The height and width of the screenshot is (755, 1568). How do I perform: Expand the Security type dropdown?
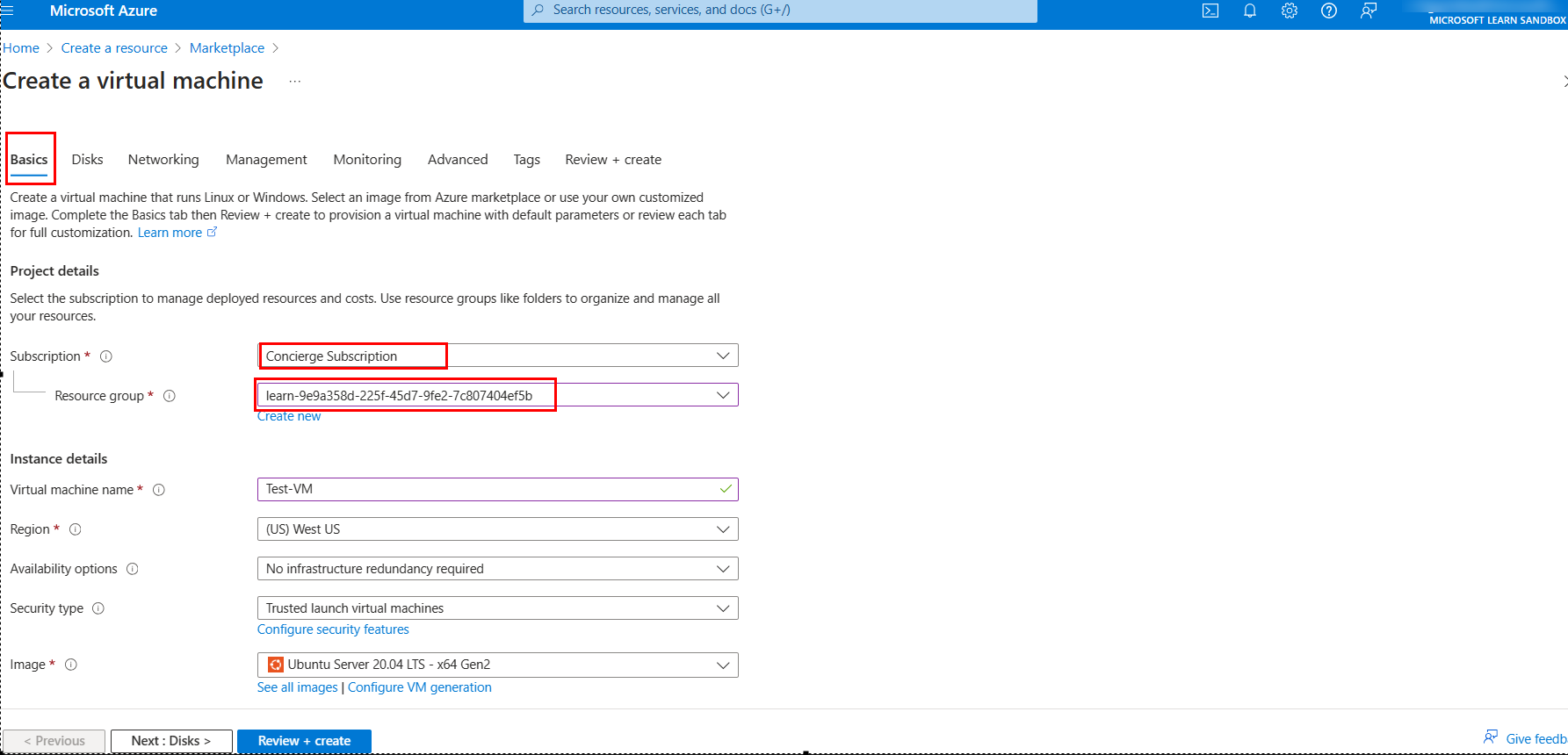(x=723, y=608)
